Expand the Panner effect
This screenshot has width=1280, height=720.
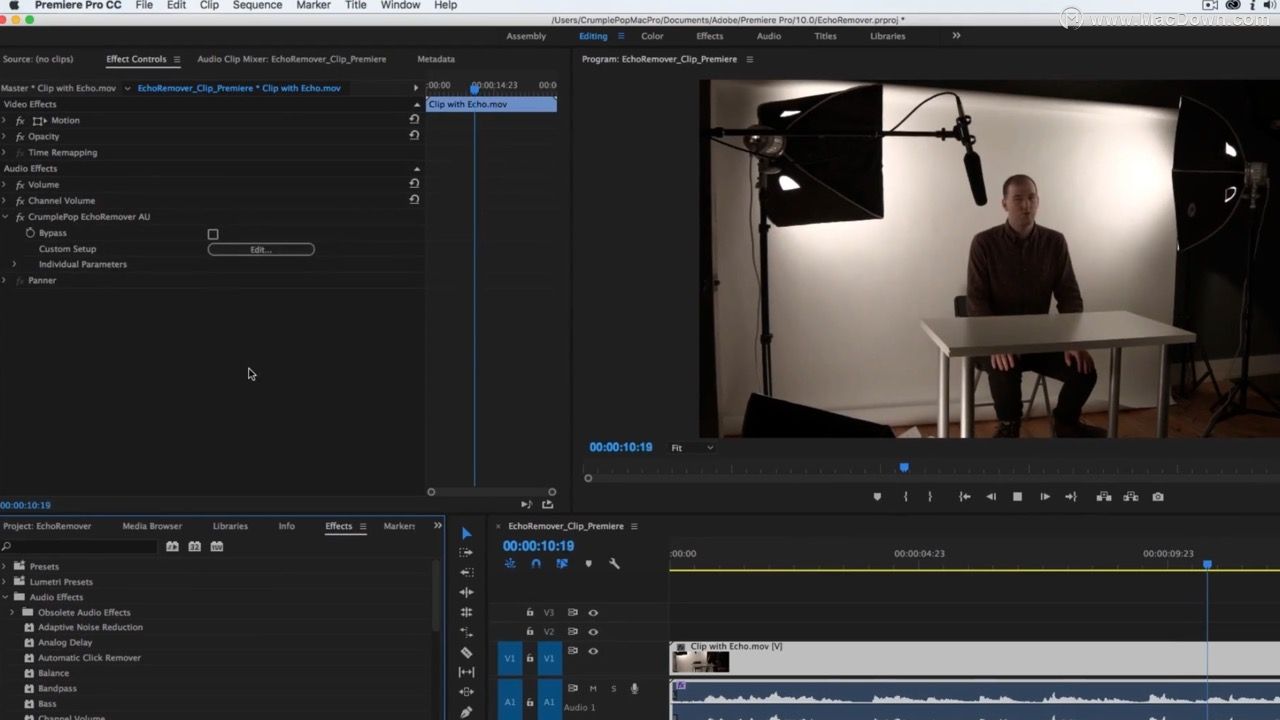coord(5,281)
